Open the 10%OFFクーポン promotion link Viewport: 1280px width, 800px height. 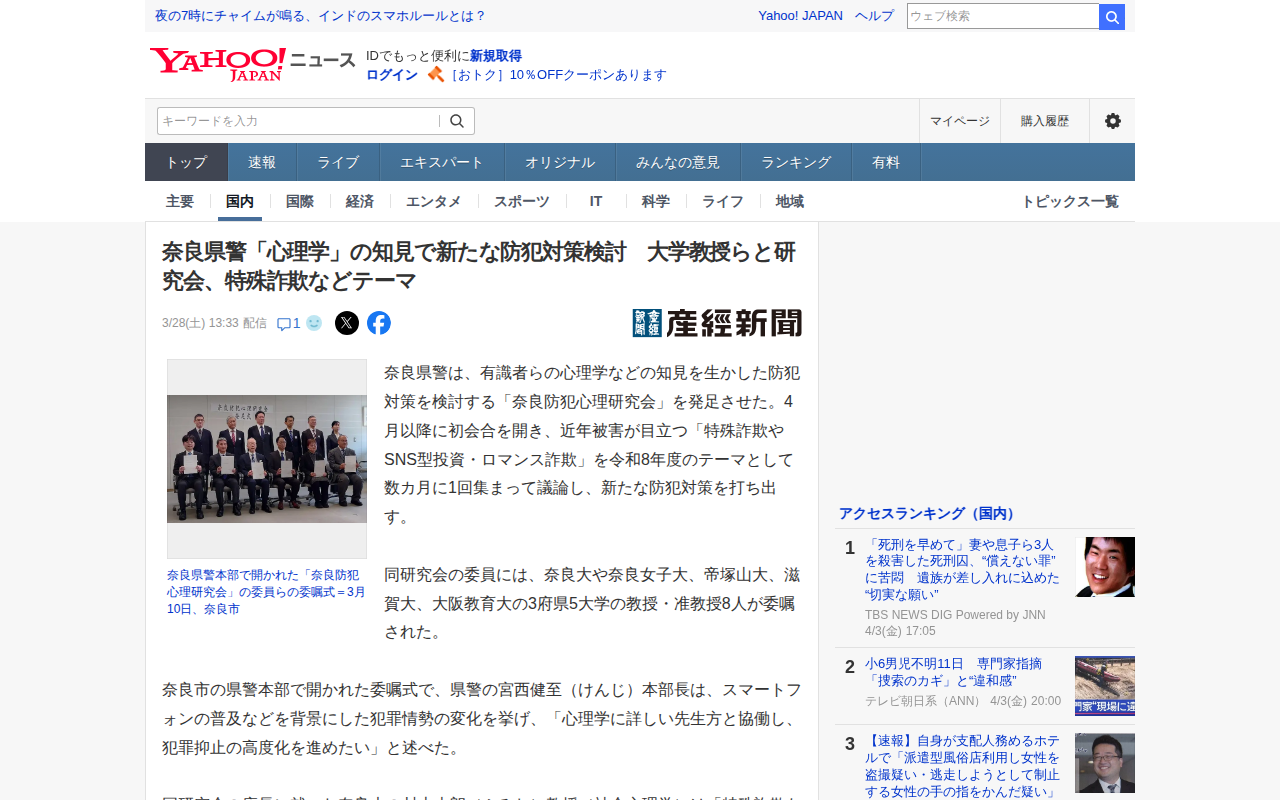pyautogui.click(x=558, y=75)
